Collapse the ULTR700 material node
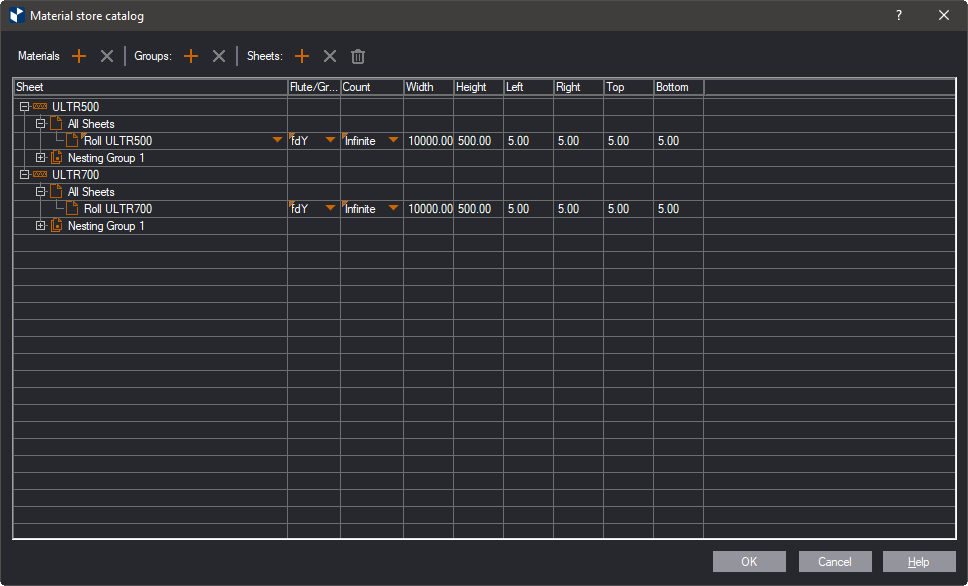Image resolution: width=968 pixels, height=586 pixels. (x=24, y=175)
